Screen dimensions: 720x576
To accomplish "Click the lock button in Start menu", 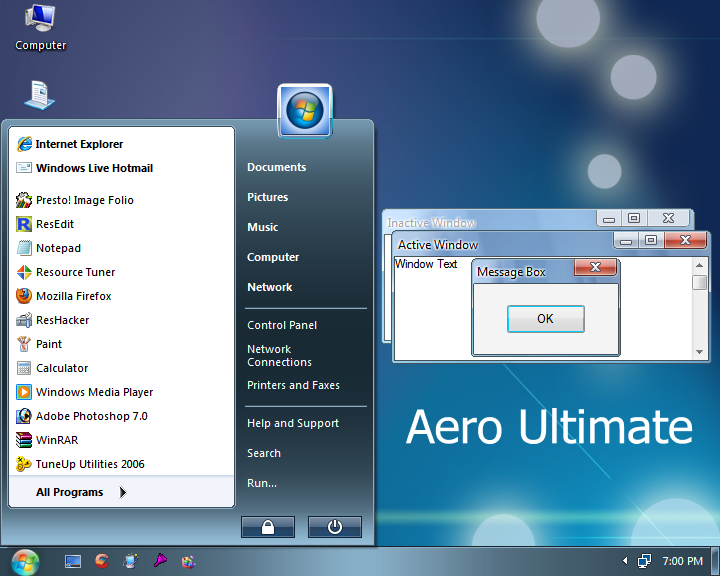I will (x=267, y=527).
